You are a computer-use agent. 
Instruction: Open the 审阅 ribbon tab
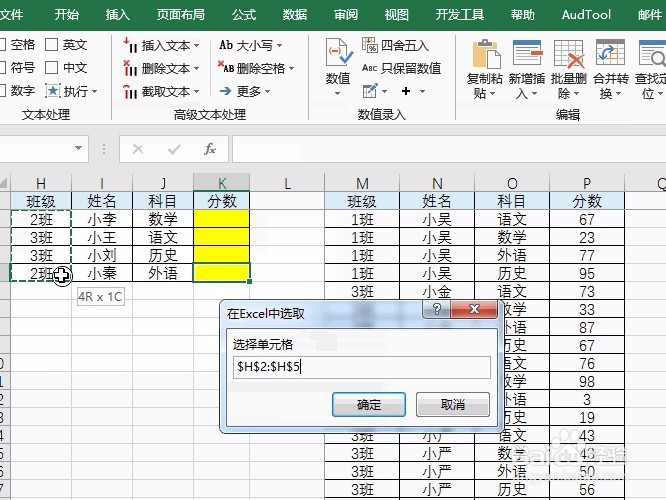point(346,14)
